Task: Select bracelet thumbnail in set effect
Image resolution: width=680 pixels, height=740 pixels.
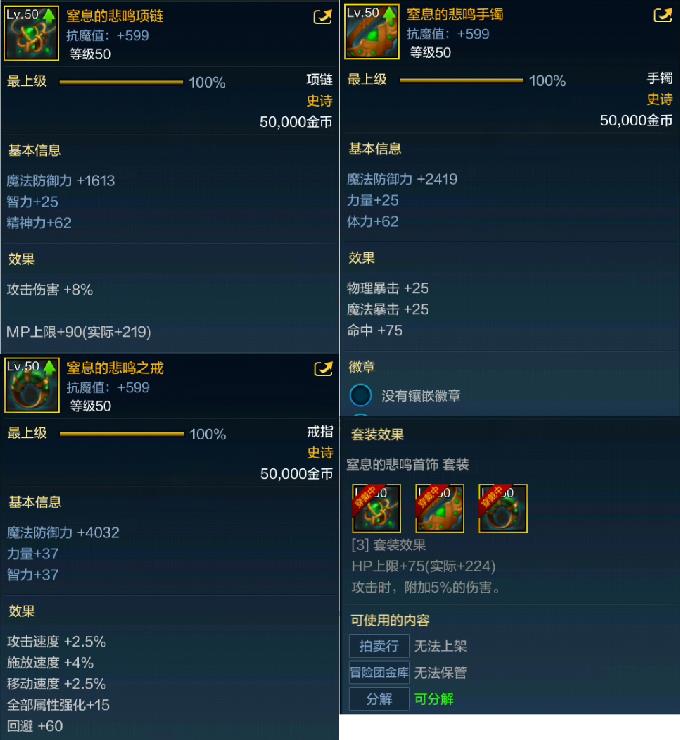Action: point(439,509)
